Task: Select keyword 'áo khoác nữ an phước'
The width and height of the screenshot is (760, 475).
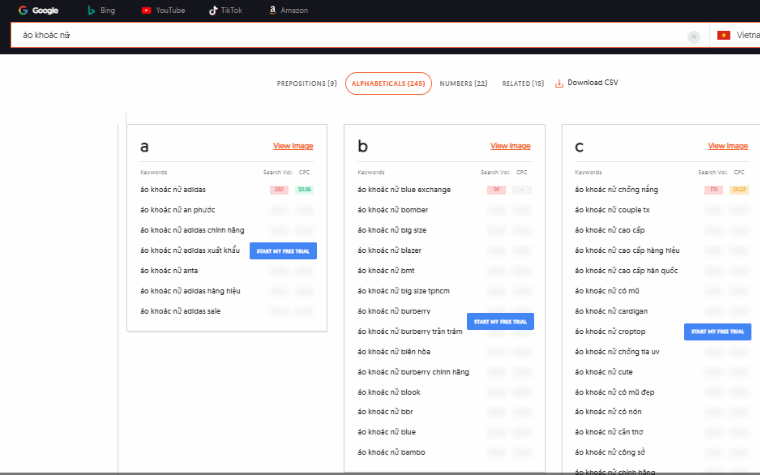Action: 178,210
